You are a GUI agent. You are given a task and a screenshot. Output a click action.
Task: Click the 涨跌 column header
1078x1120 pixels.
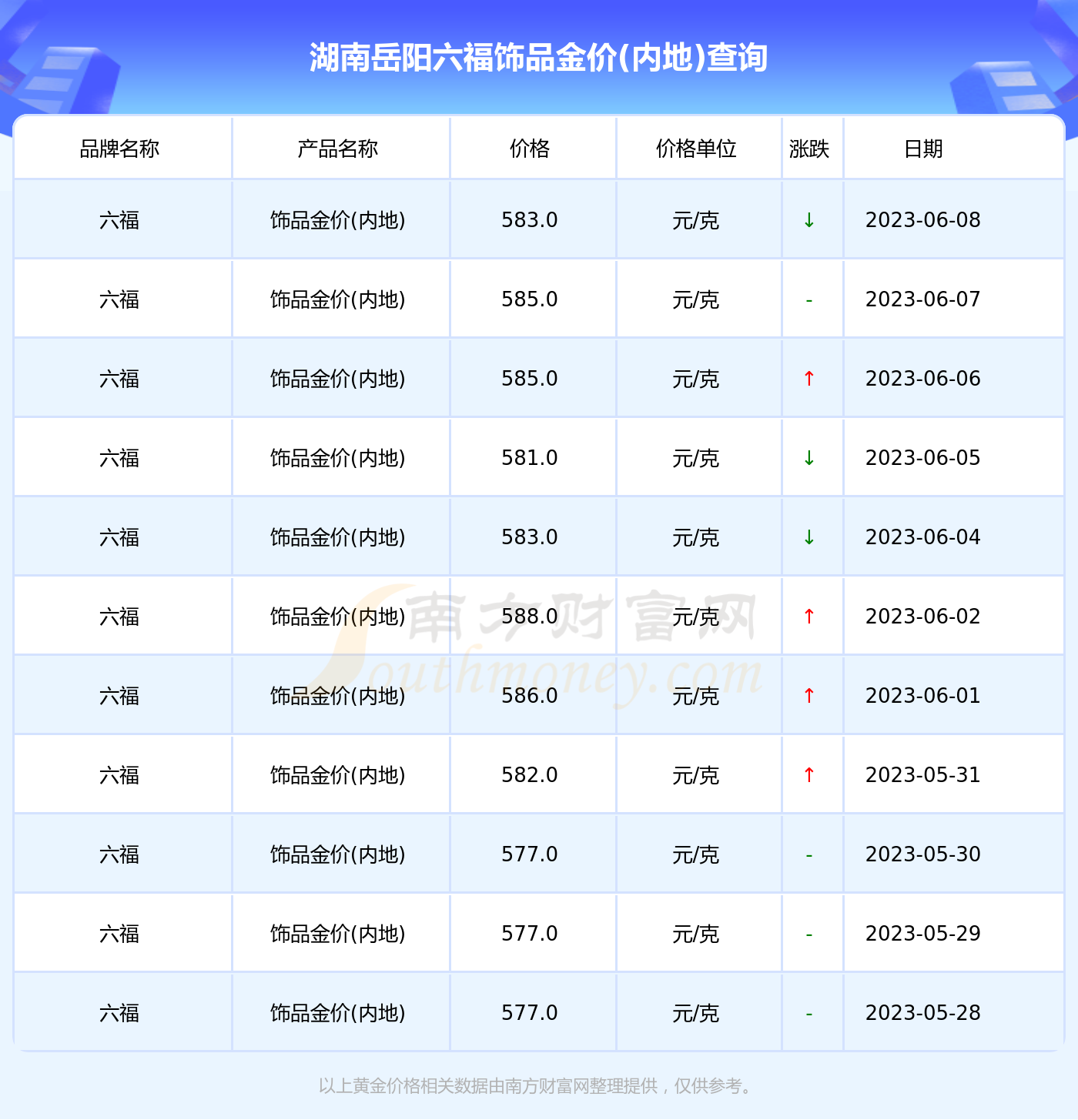(809, 149)
